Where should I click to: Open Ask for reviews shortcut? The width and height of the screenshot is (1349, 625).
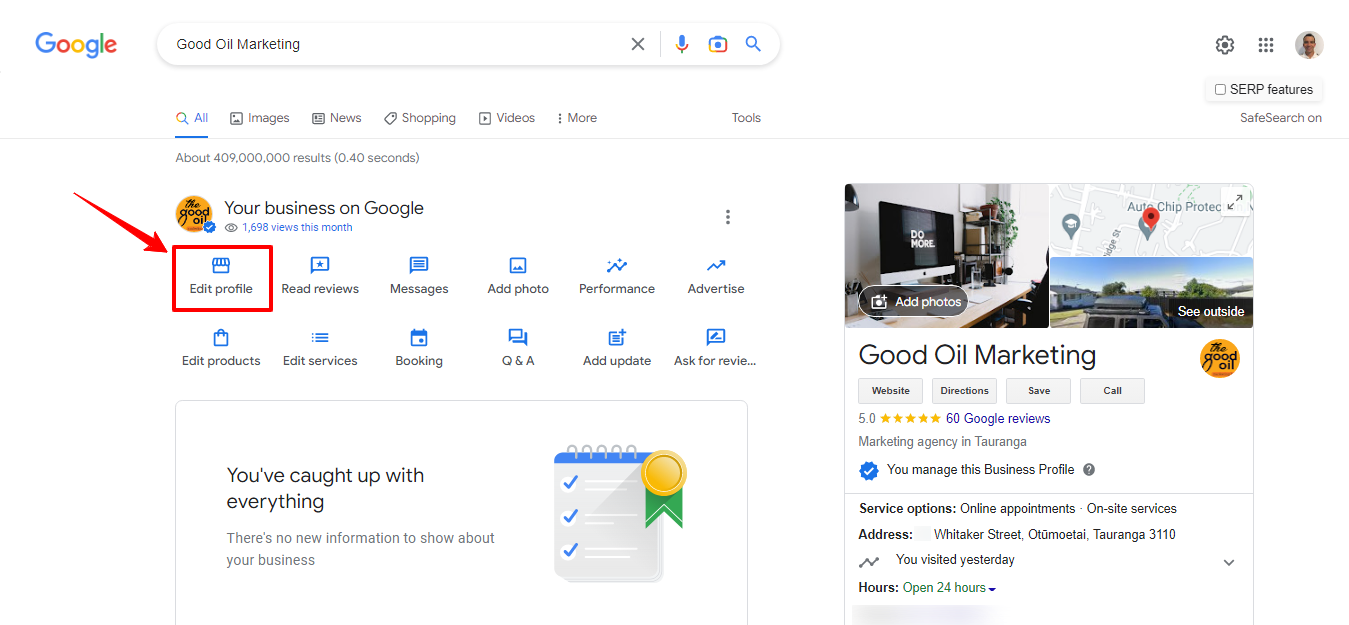pyautogui.click(x=716, y=348)
